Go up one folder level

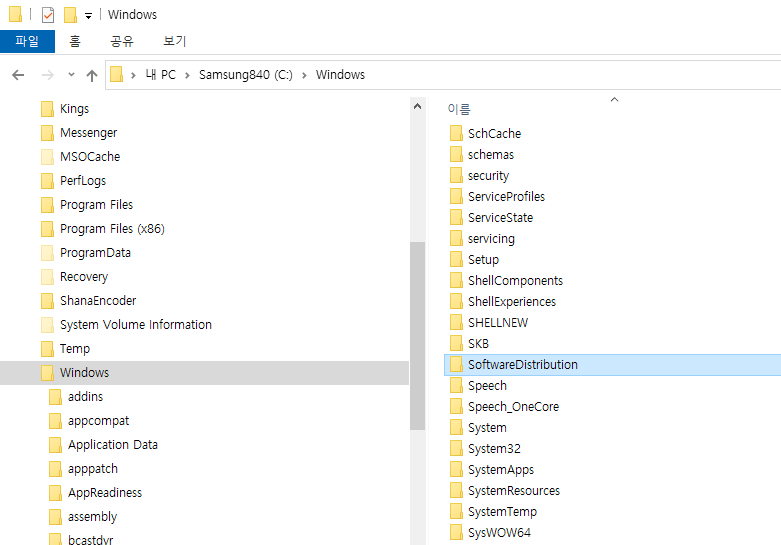point(92,75)
